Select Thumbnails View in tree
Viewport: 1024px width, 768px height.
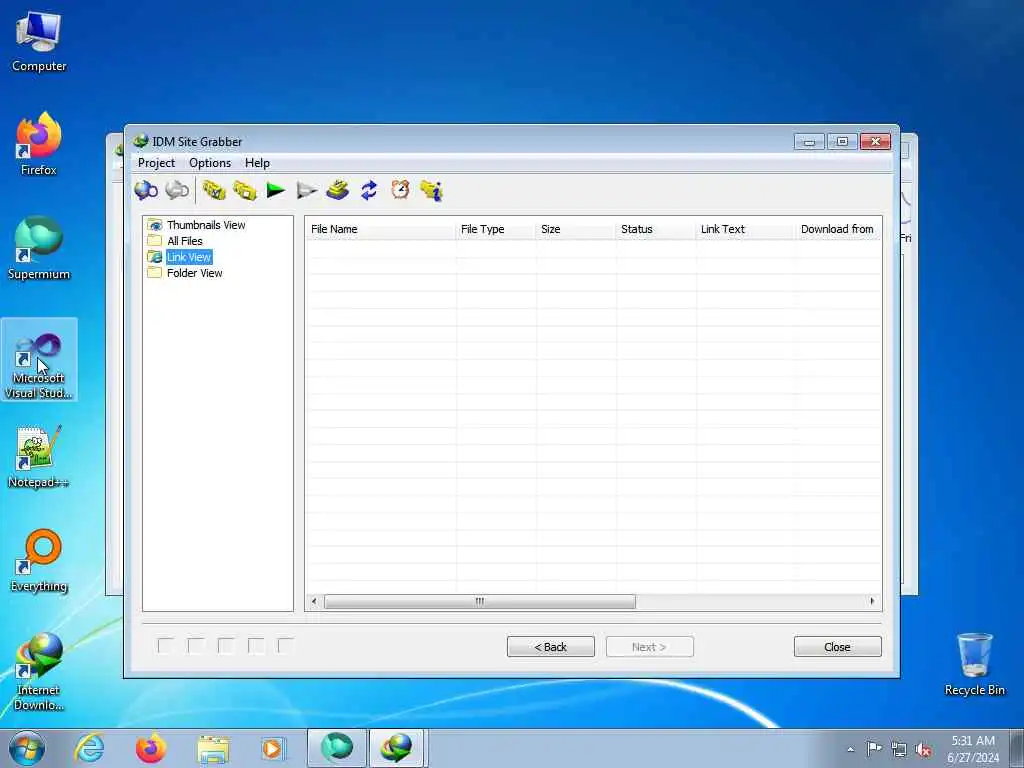click(x=206, y=225)
